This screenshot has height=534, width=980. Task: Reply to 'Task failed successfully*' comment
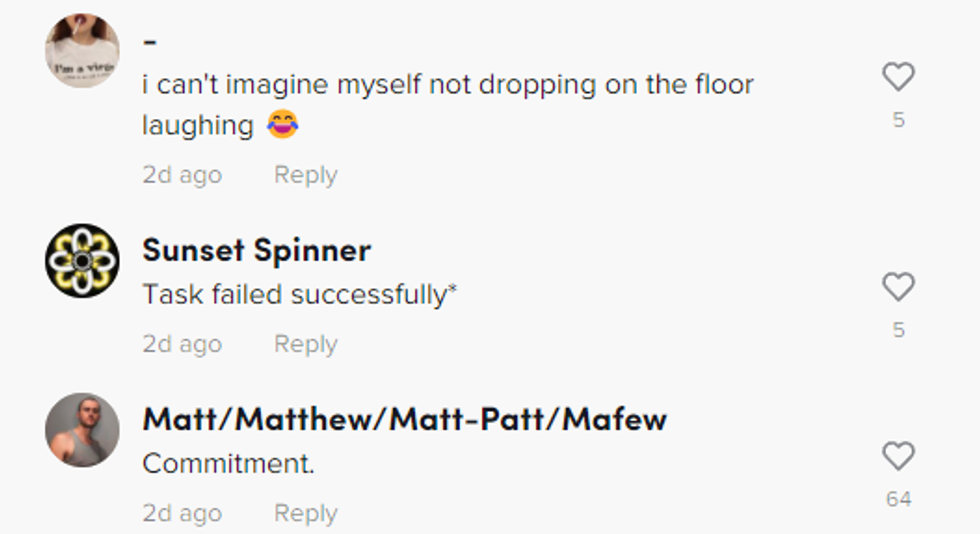click(305, 344)
